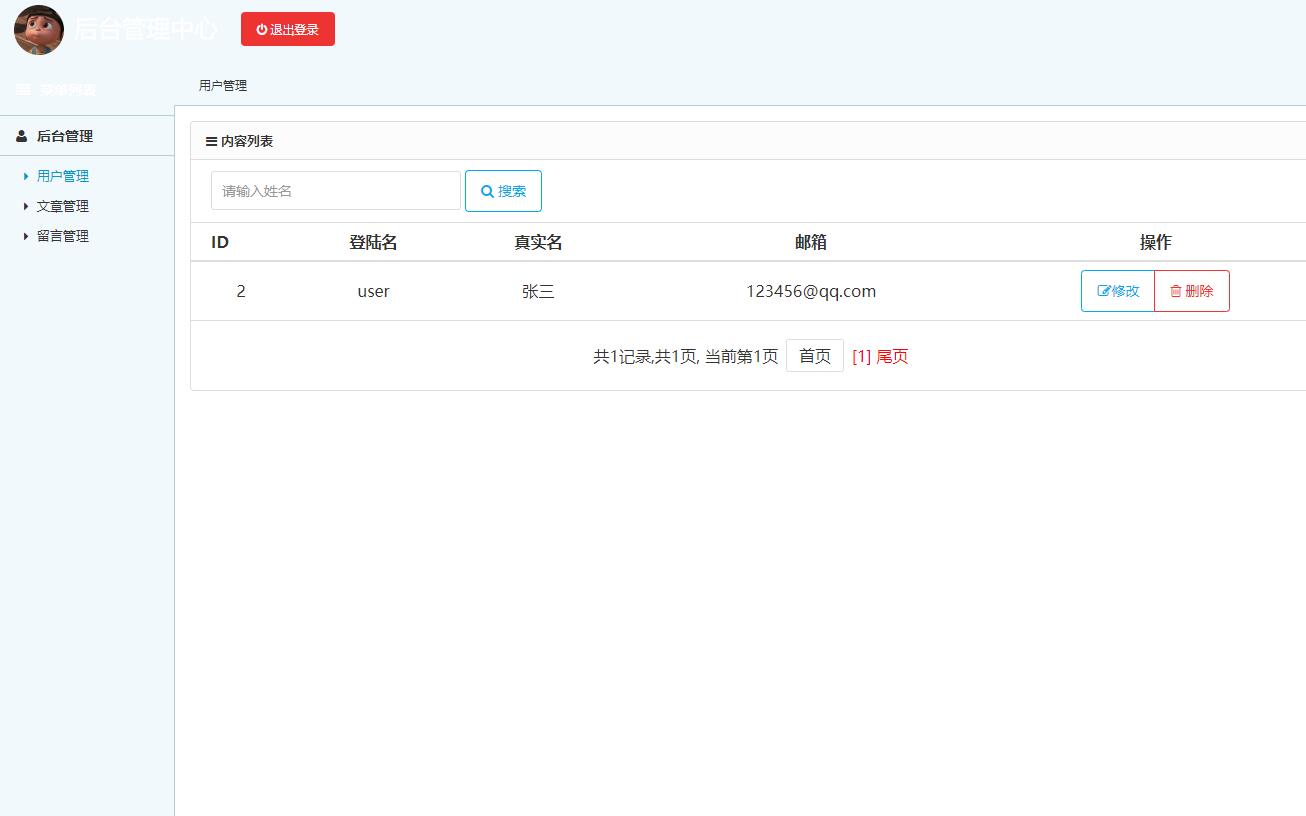Click the person icon beside 后台管理
Viewport: 1306px width, 816px height.
(x=22, y=136)
